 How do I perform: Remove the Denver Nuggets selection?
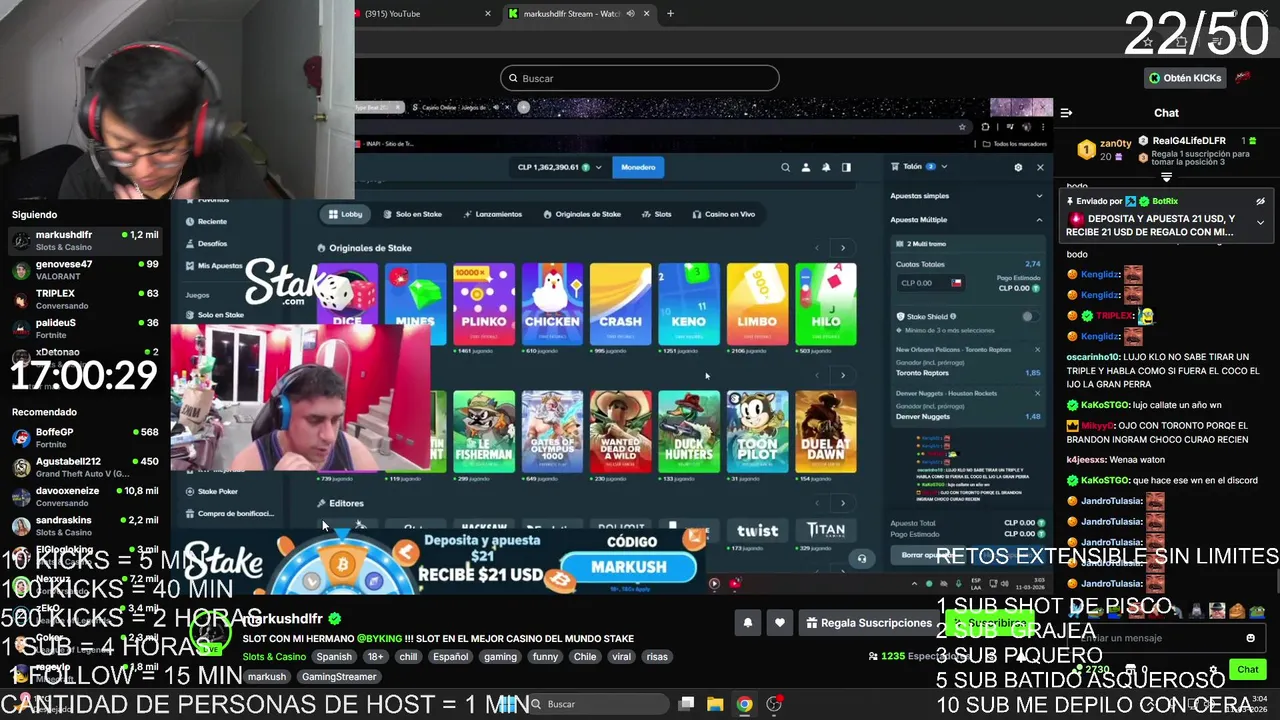[1037, 393]
